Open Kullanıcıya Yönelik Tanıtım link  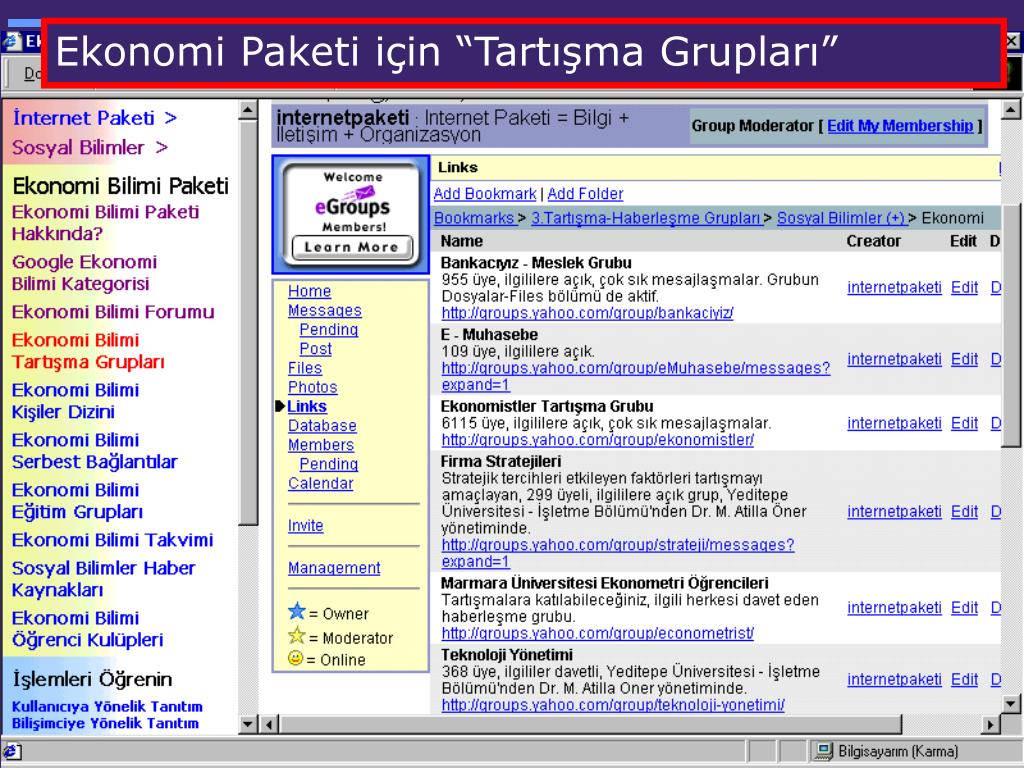tap(107, 707)
